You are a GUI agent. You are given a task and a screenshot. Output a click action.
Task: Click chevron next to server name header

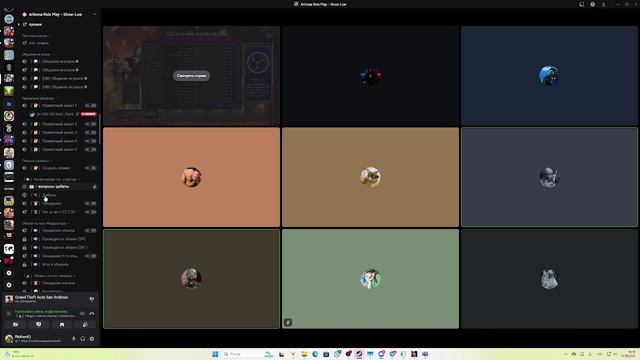pos(95,14)
